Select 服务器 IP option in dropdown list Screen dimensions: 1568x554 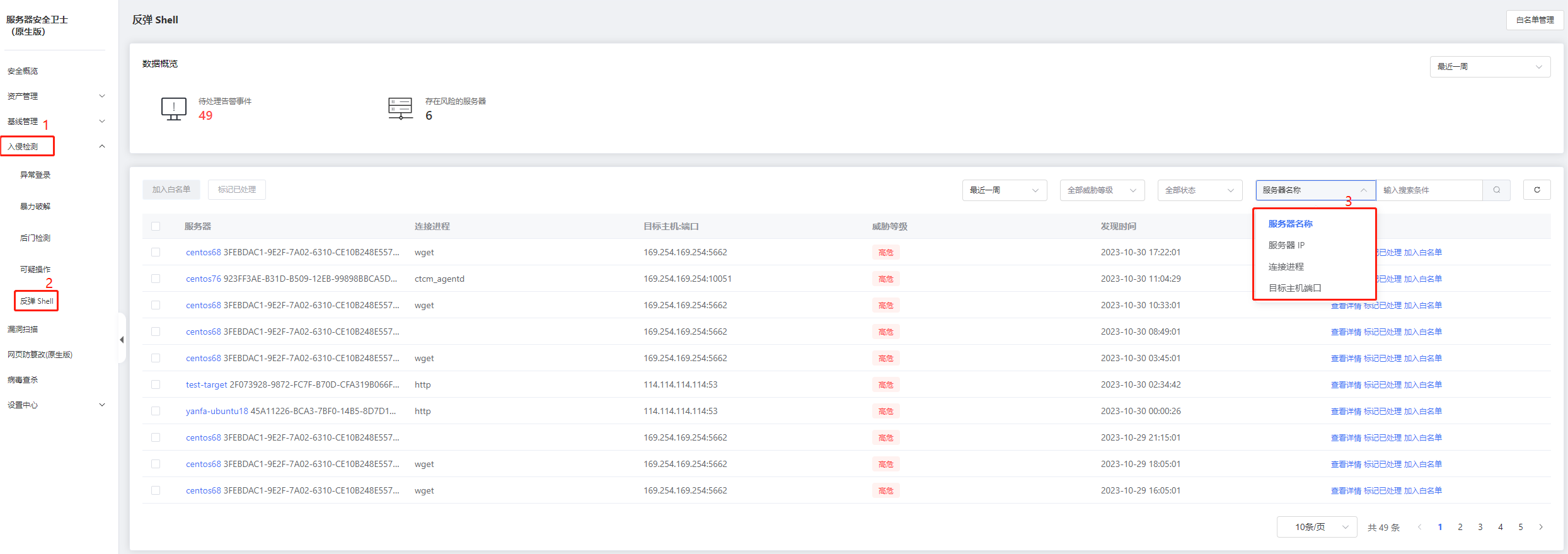[x=1286, y=245]
